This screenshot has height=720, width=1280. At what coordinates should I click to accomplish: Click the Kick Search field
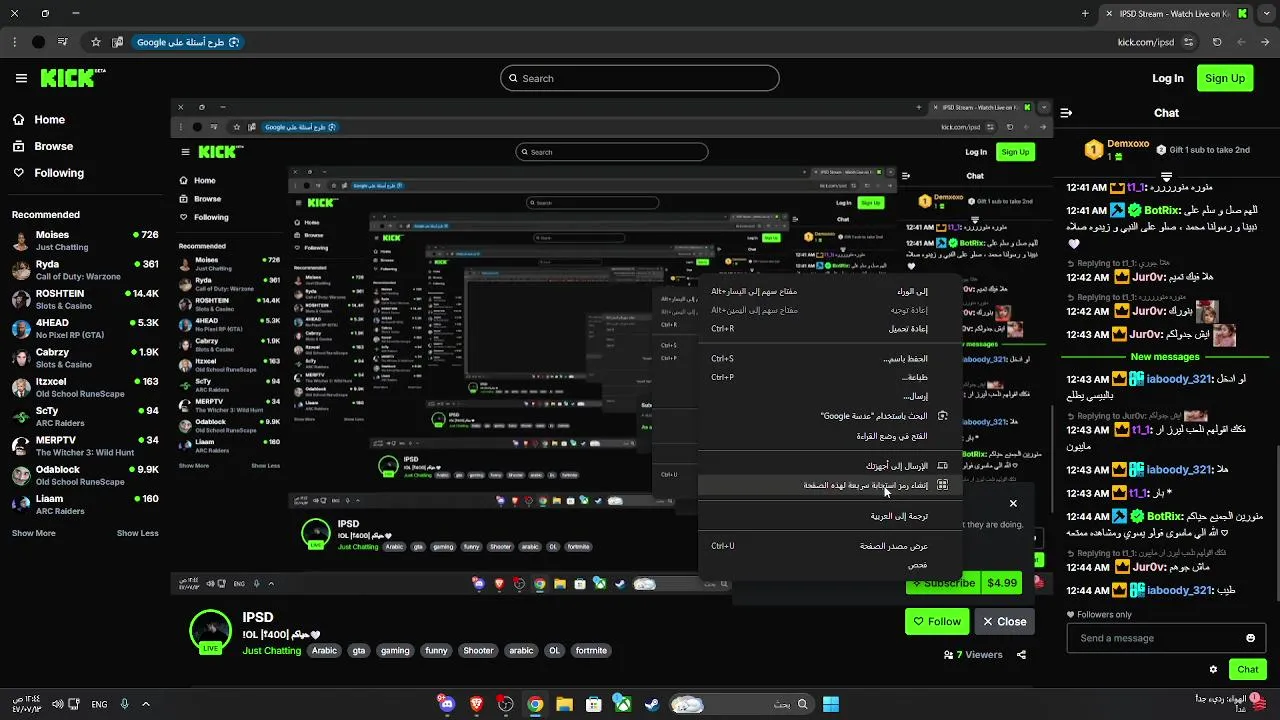point(640,78)
